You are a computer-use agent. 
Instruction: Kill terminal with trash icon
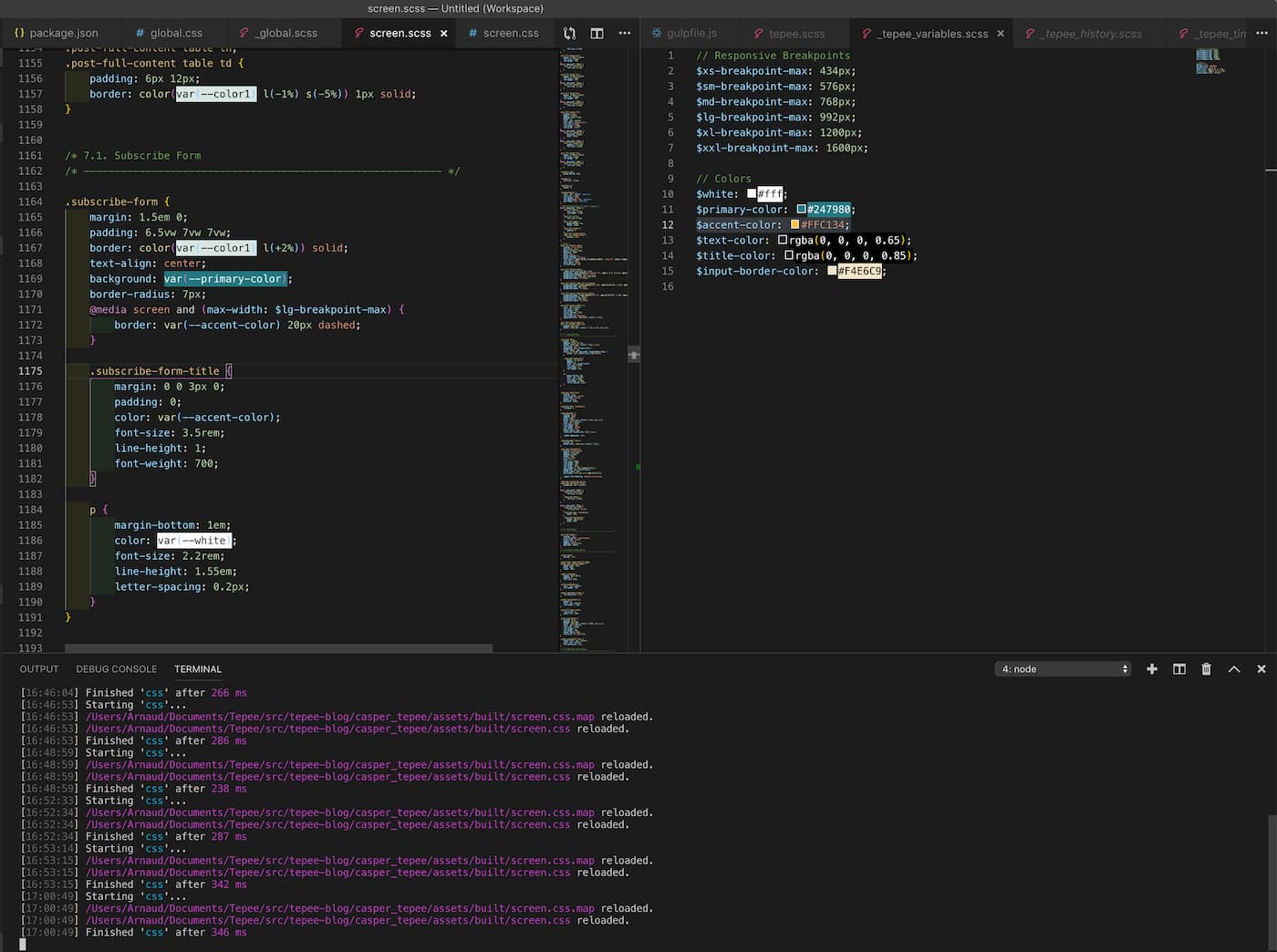pyautogui.click(x=1206, y=669)
